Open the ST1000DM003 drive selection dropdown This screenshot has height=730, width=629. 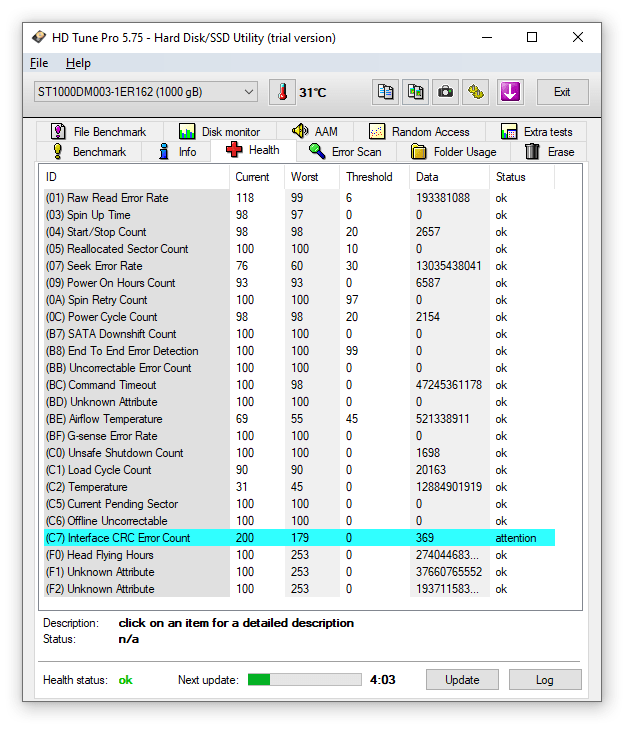pyautogui.click(x=146, y=92)
